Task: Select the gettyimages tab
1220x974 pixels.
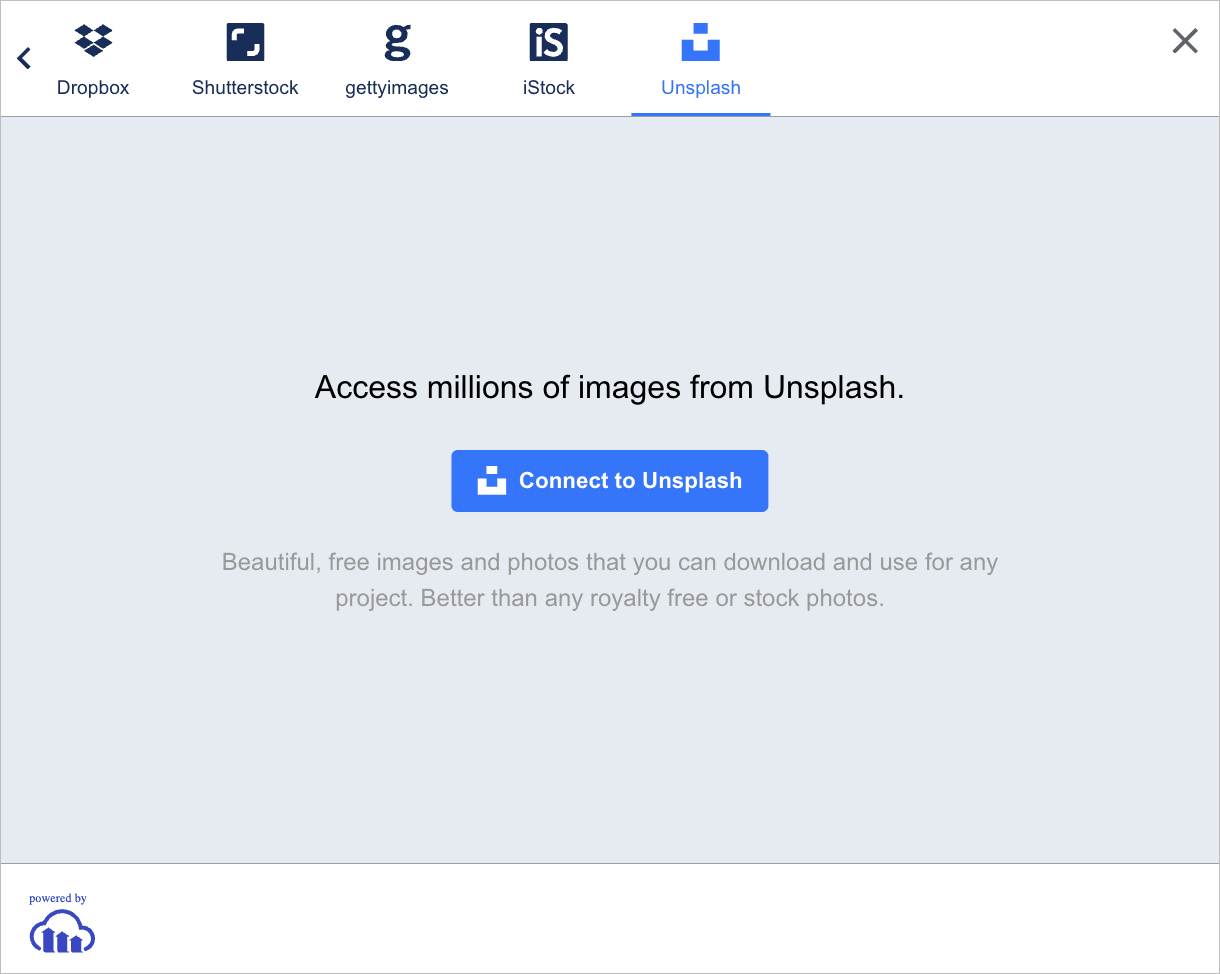Action: (x=397, y=60)
